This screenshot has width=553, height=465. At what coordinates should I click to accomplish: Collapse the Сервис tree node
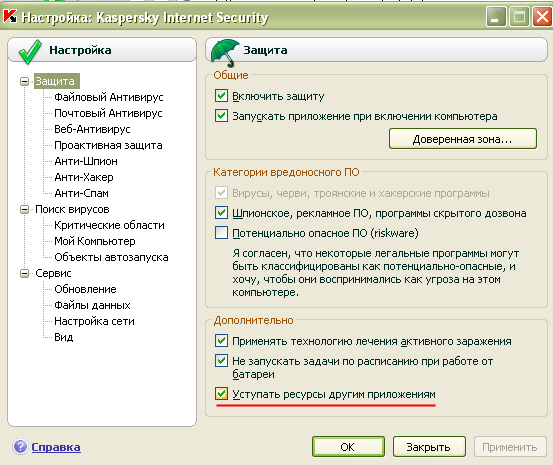[24, 273]
